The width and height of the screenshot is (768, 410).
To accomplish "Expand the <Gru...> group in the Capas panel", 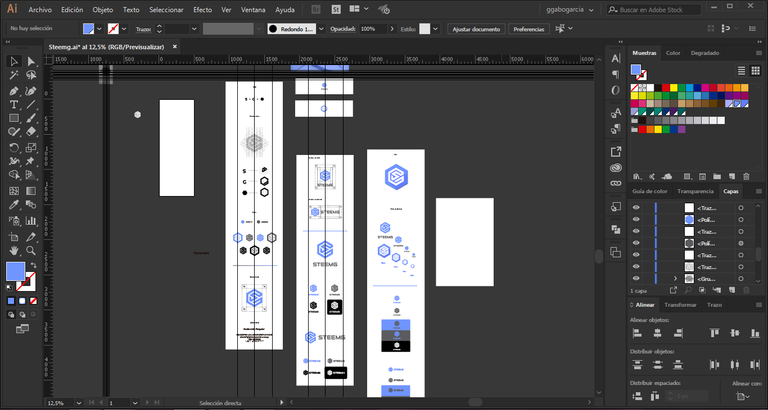I will tap(675, 279).
